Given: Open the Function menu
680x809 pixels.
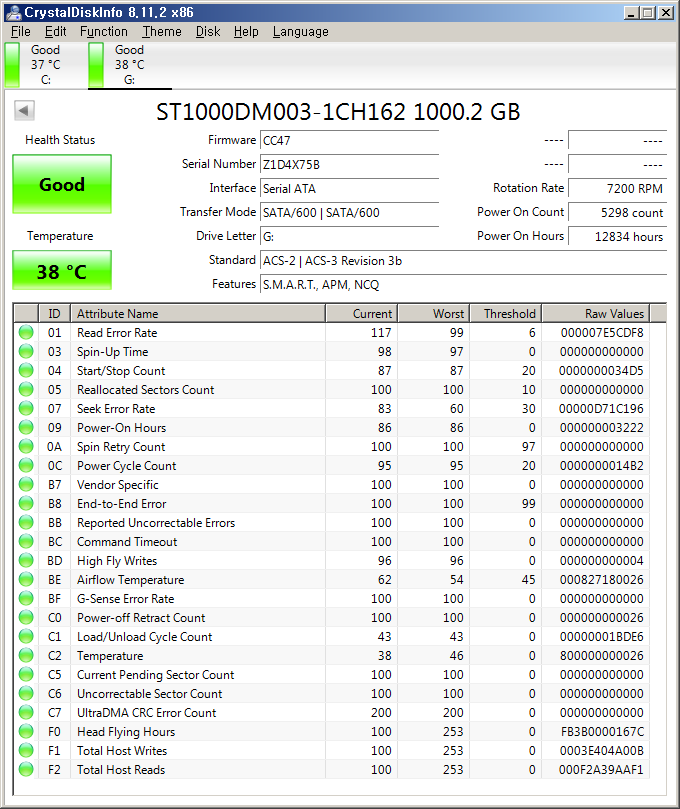Looking at the screenshot, I should coord(104,31).
